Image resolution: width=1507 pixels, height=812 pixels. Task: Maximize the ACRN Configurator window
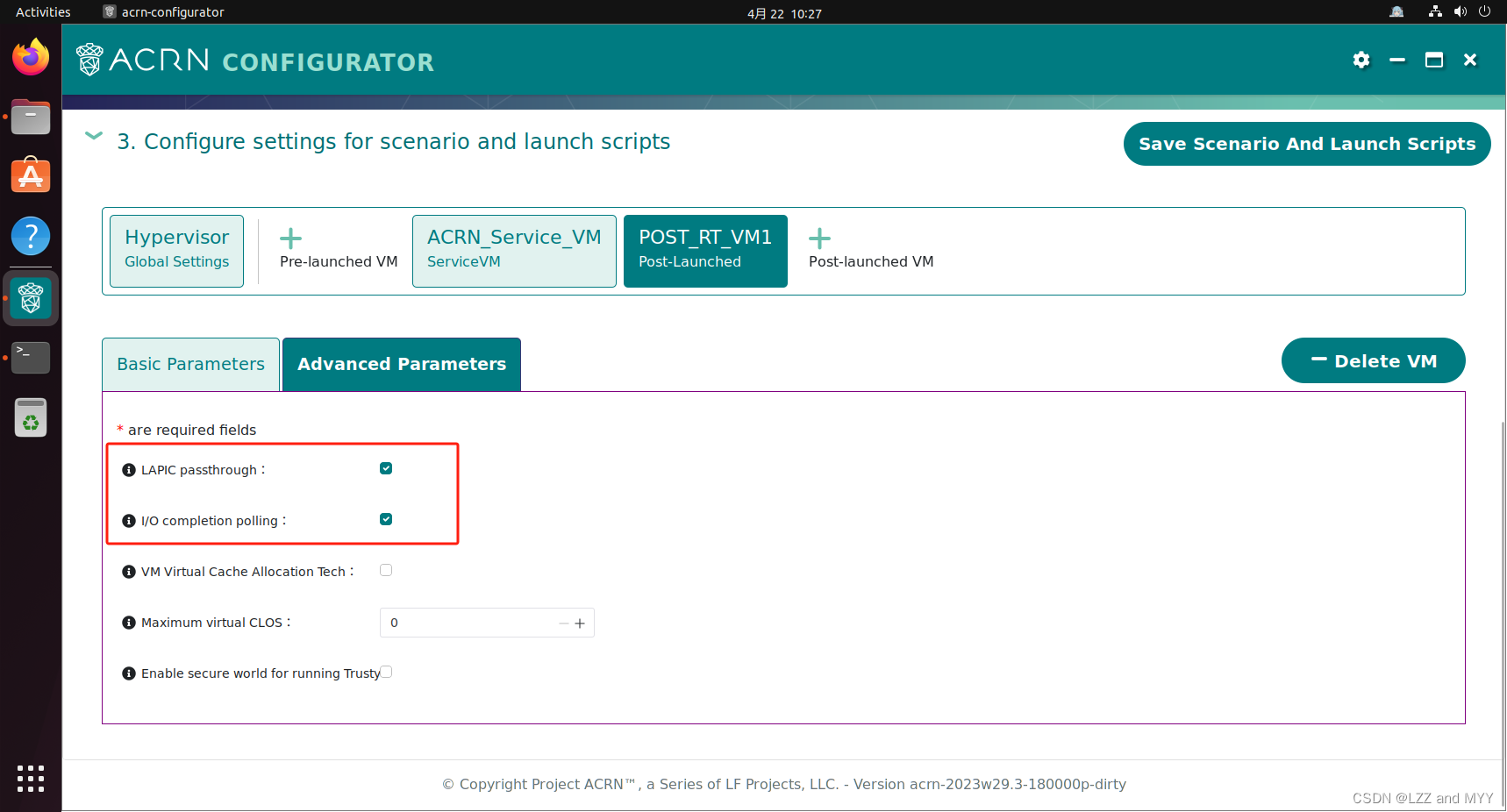(x=1434, y=60)
